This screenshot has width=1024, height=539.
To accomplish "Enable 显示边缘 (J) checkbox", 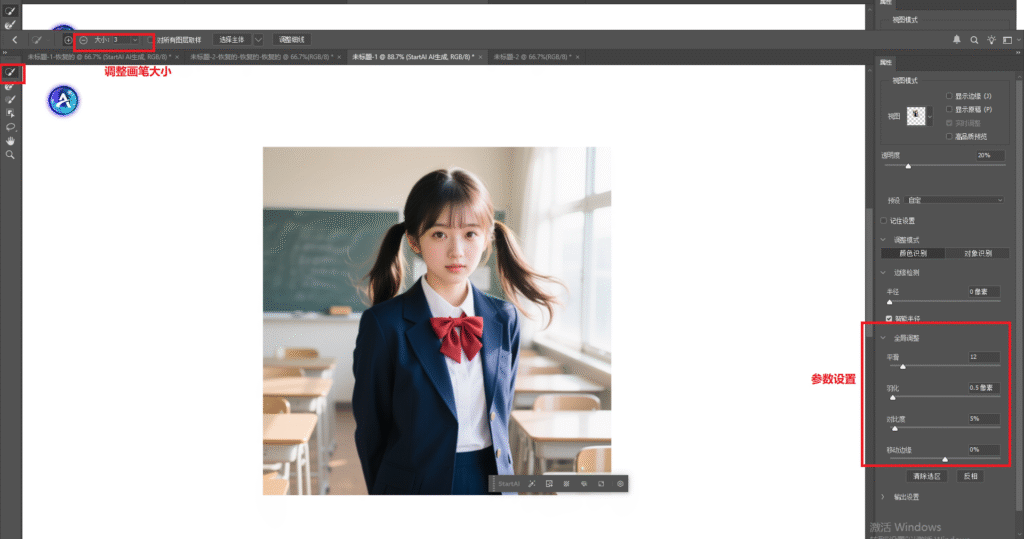I will 949,95.
